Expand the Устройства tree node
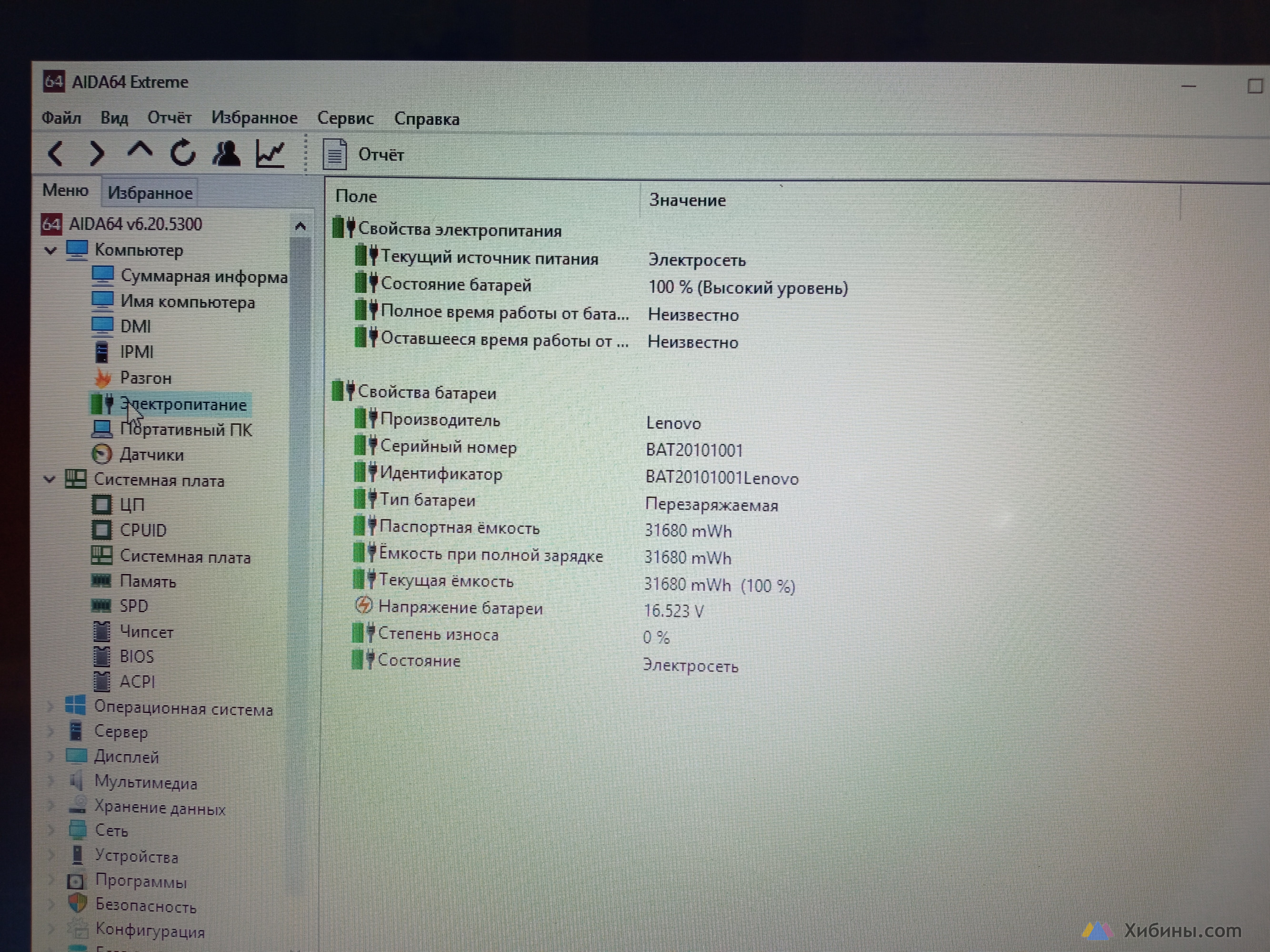The width and height of the screenshot is (1270, 952). pos(50,855)
